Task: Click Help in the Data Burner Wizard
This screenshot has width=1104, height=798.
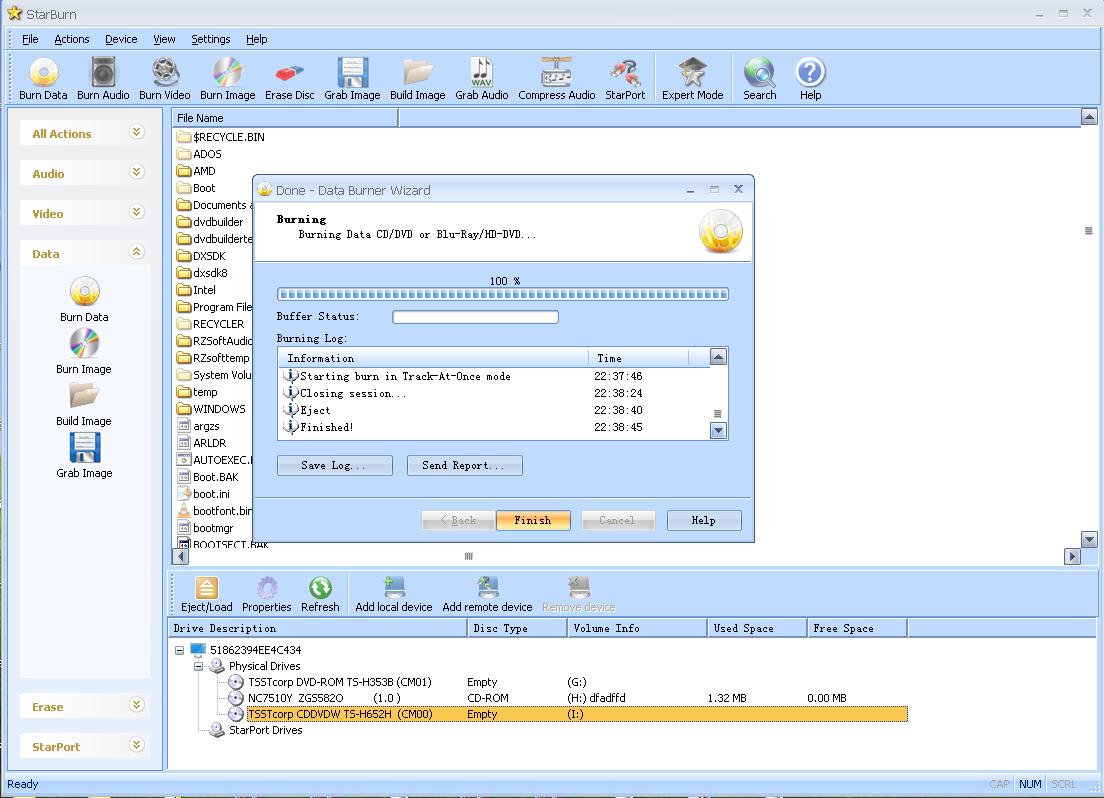Action: (x=704, y=520)
